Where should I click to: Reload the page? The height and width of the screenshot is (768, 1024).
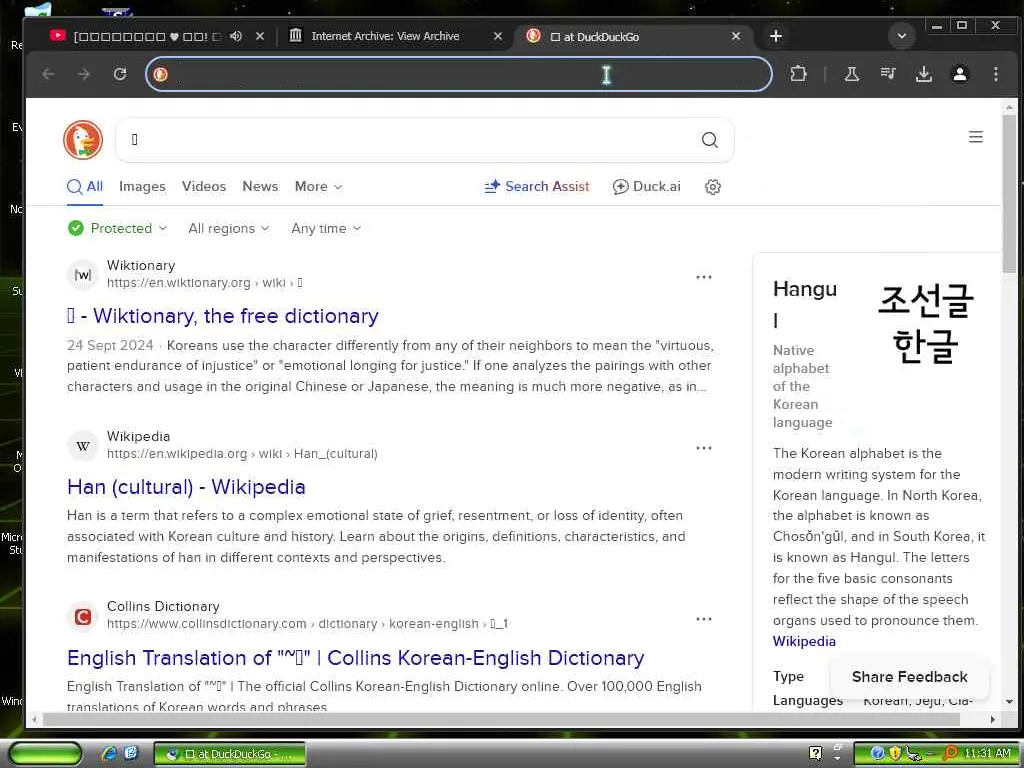pos(120,74)
